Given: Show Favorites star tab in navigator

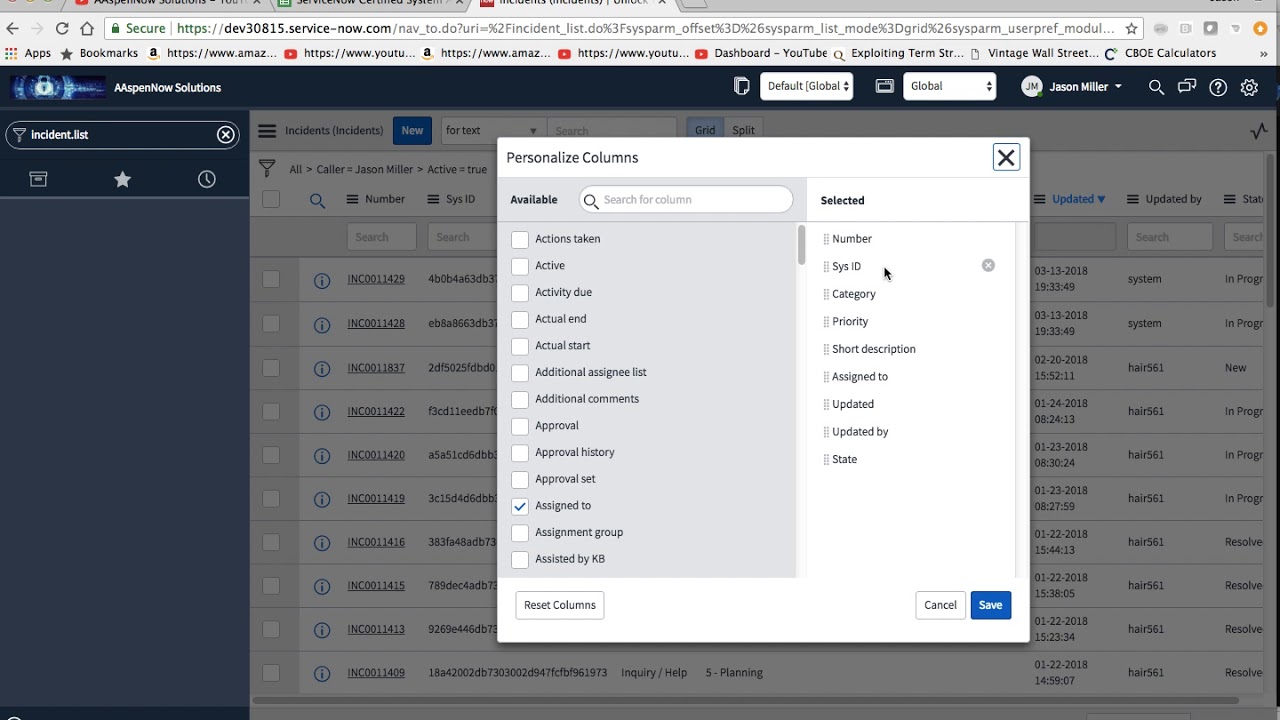Looking at the screenshot, I should click(122, 179).
